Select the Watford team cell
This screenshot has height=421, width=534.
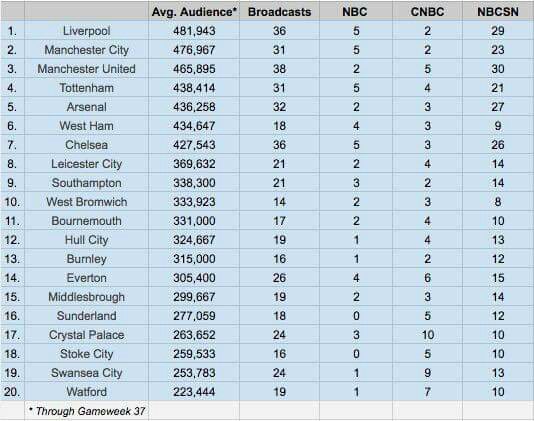pos(87,392)
